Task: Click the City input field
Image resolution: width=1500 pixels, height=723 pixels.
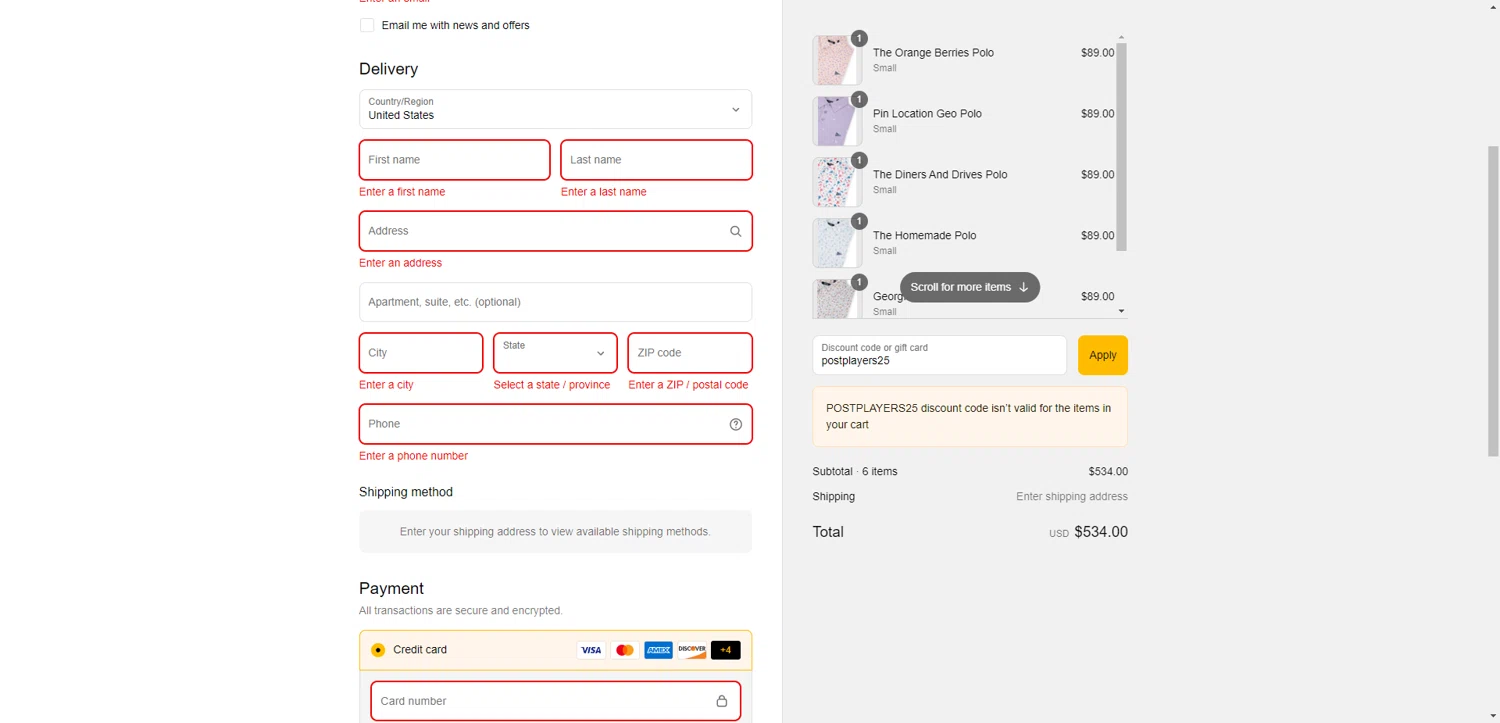Action: click(x=421, y=353)
